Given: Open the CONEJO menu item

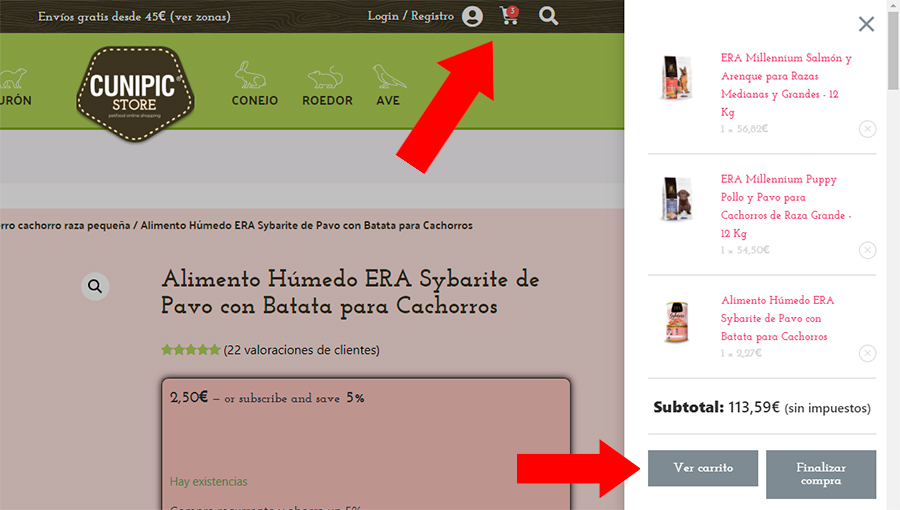Looking at the screenshot, I should (255, 100).
